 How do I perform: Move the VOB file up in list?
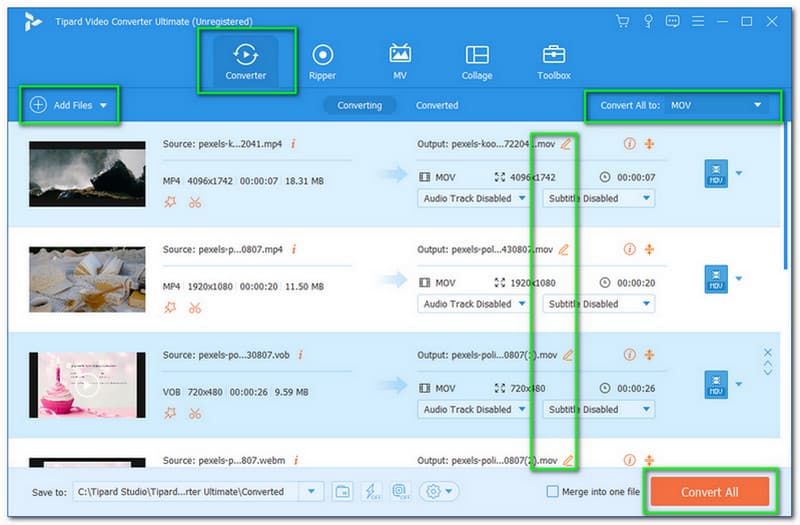click(x=768, y=363)
